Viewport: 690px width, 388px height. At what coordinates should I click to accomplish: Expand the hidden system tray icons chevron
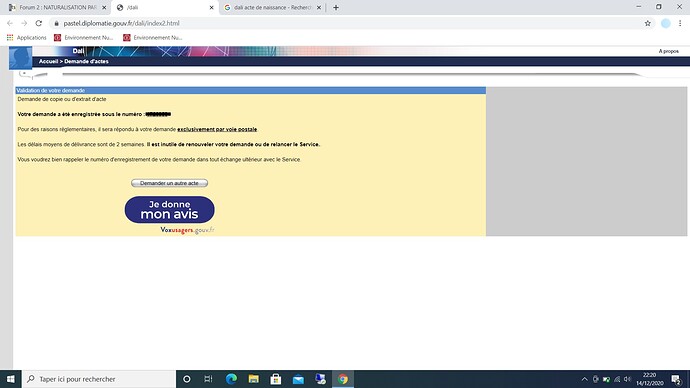click(584, 379)
